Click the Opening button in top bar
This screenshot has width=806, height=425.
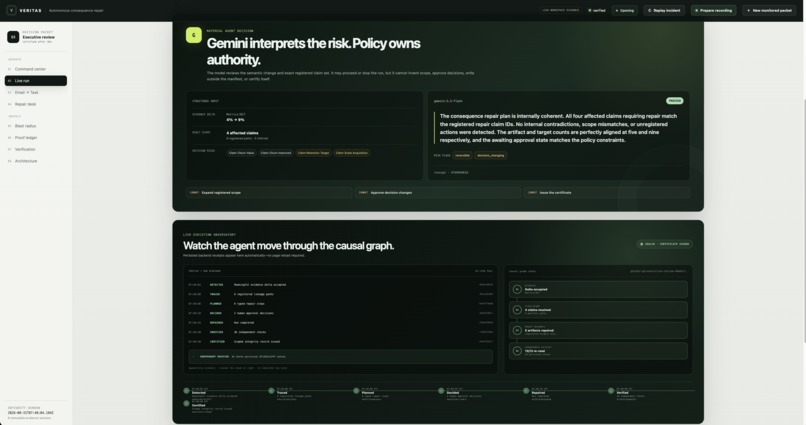click(625, 10)
